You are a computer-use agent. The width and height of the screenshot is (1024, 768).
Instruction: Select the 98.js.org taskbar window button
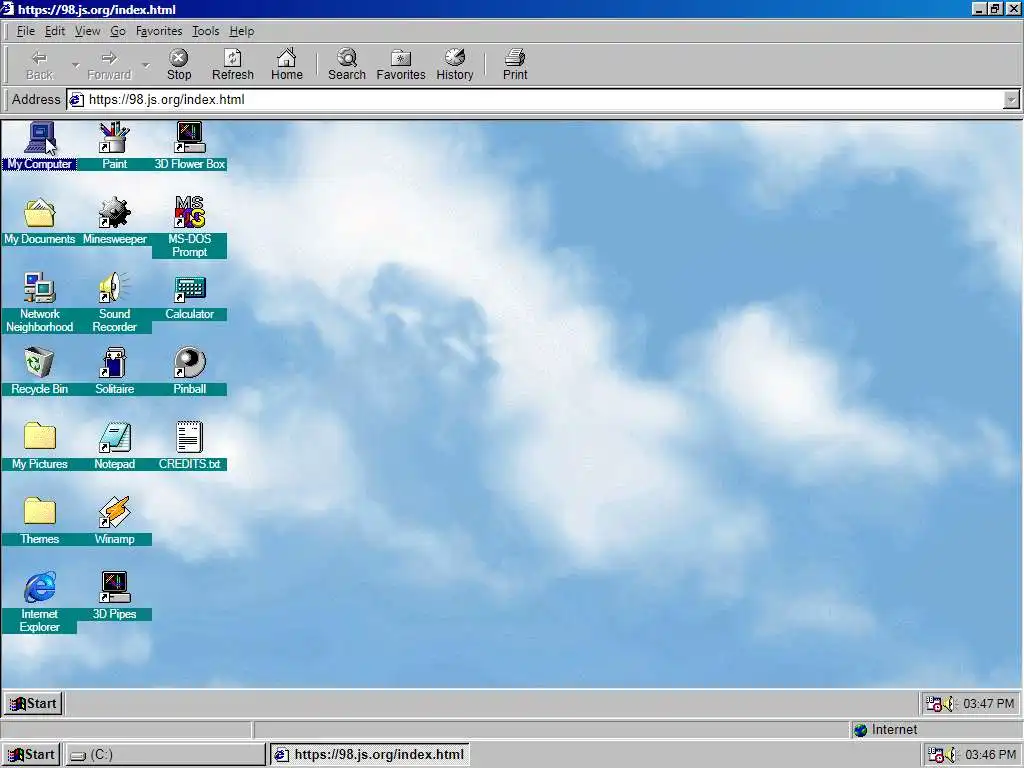(x=369, y=754)
